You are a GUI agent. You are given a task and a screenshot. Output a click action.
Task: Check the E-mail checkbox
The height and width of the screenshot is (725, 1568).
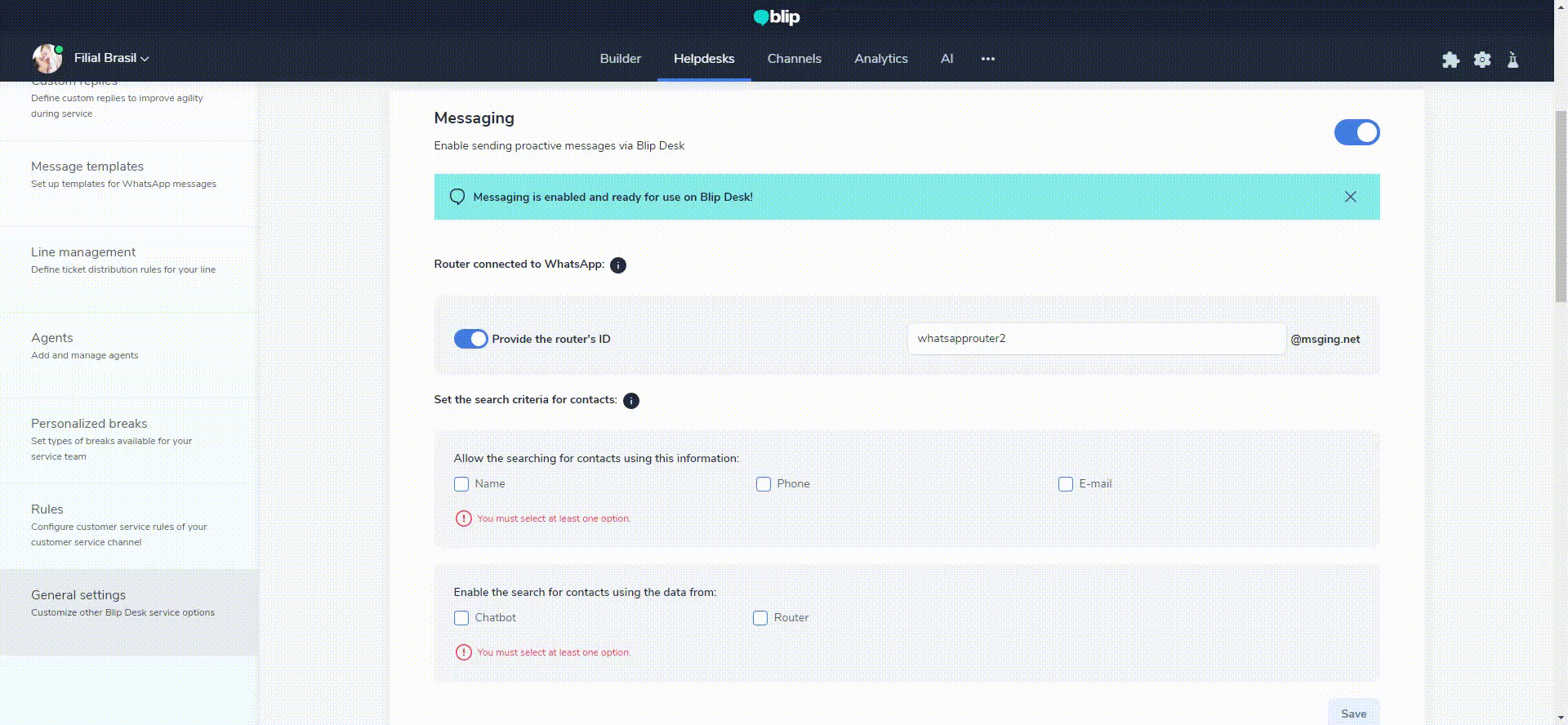[1066, 484]
